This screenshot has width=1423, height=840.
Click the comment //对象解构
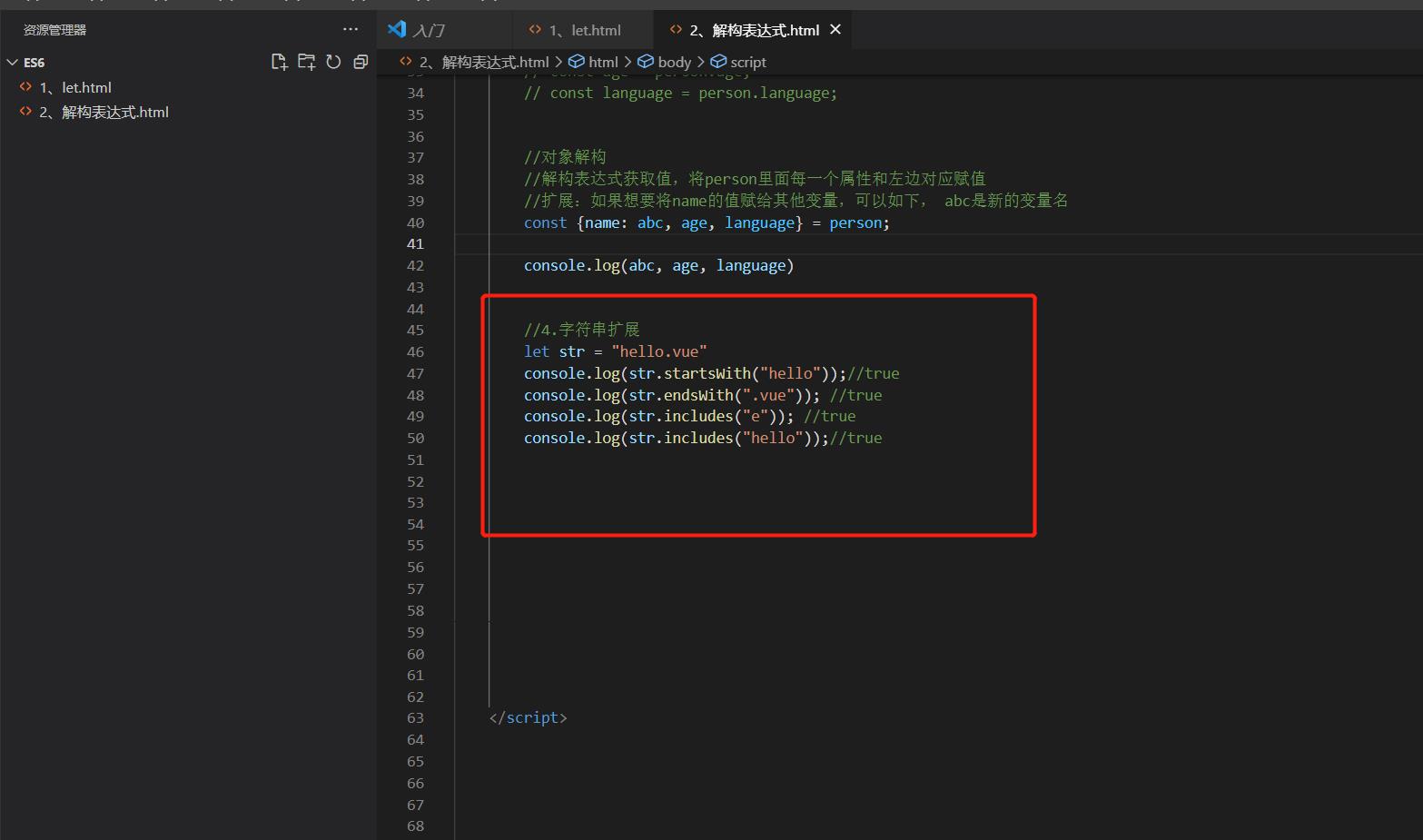565,157
